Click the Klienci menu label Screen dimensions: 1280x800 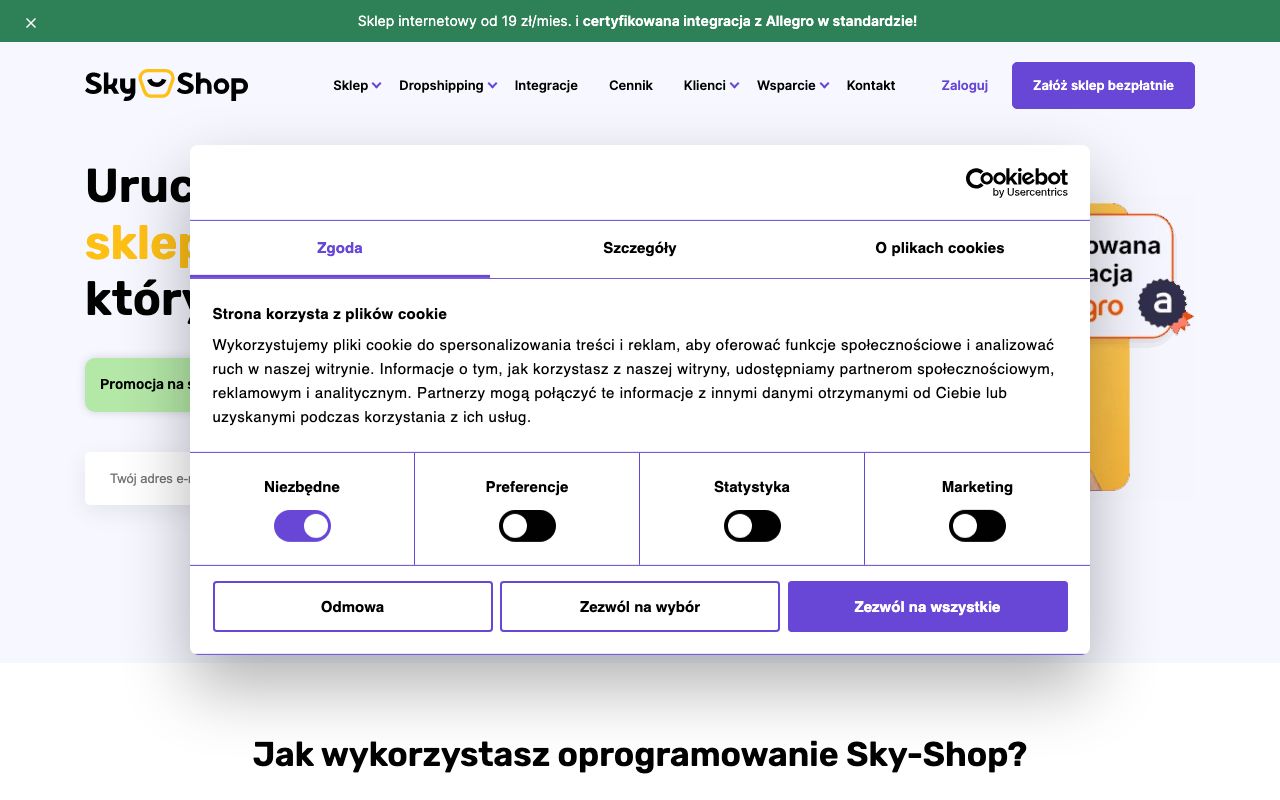coord(705,85)
